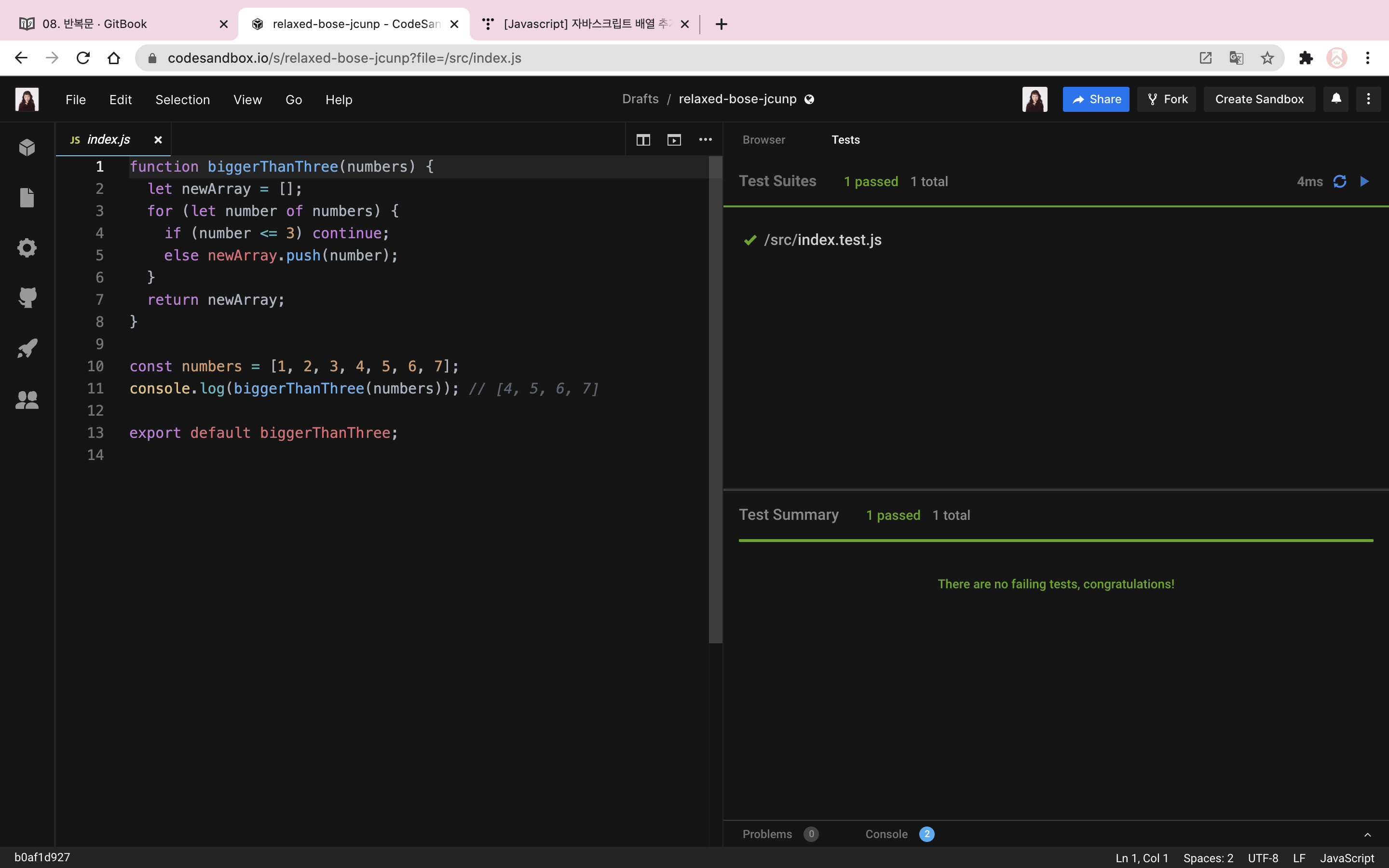The height and width of the screenshot is (868, 1389).
Task: Click the browser address bar URL
Action: coord(344,58)
